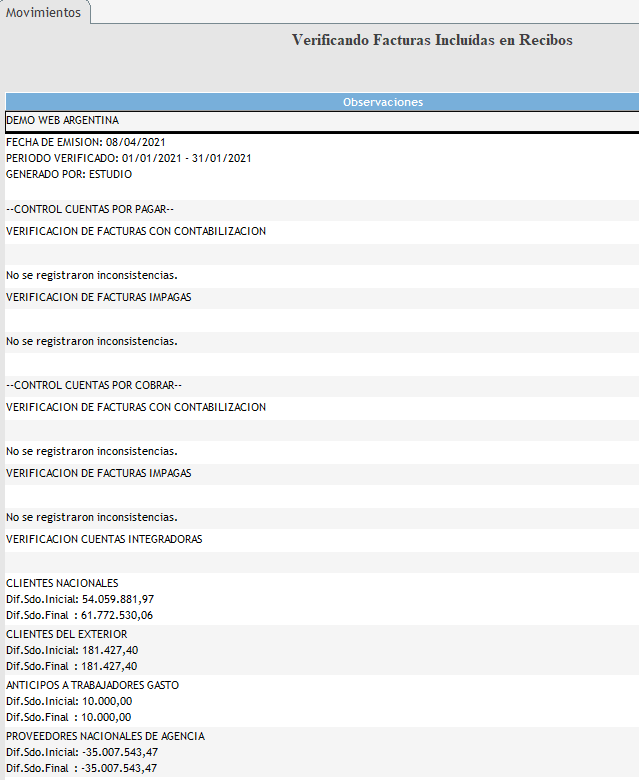
Task: Select the GENERADO POR: ESTUDIO line
Action: [x=69, y=174]
